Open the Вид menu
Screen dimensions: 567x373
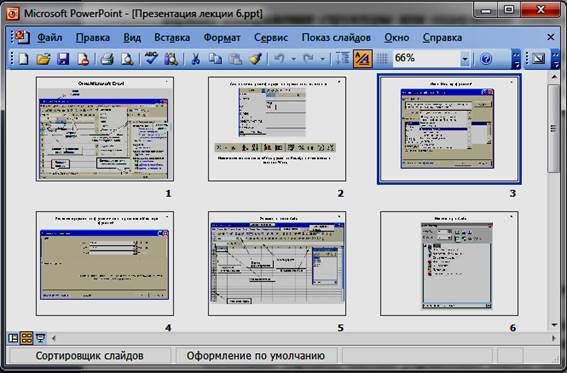[132, 38]
